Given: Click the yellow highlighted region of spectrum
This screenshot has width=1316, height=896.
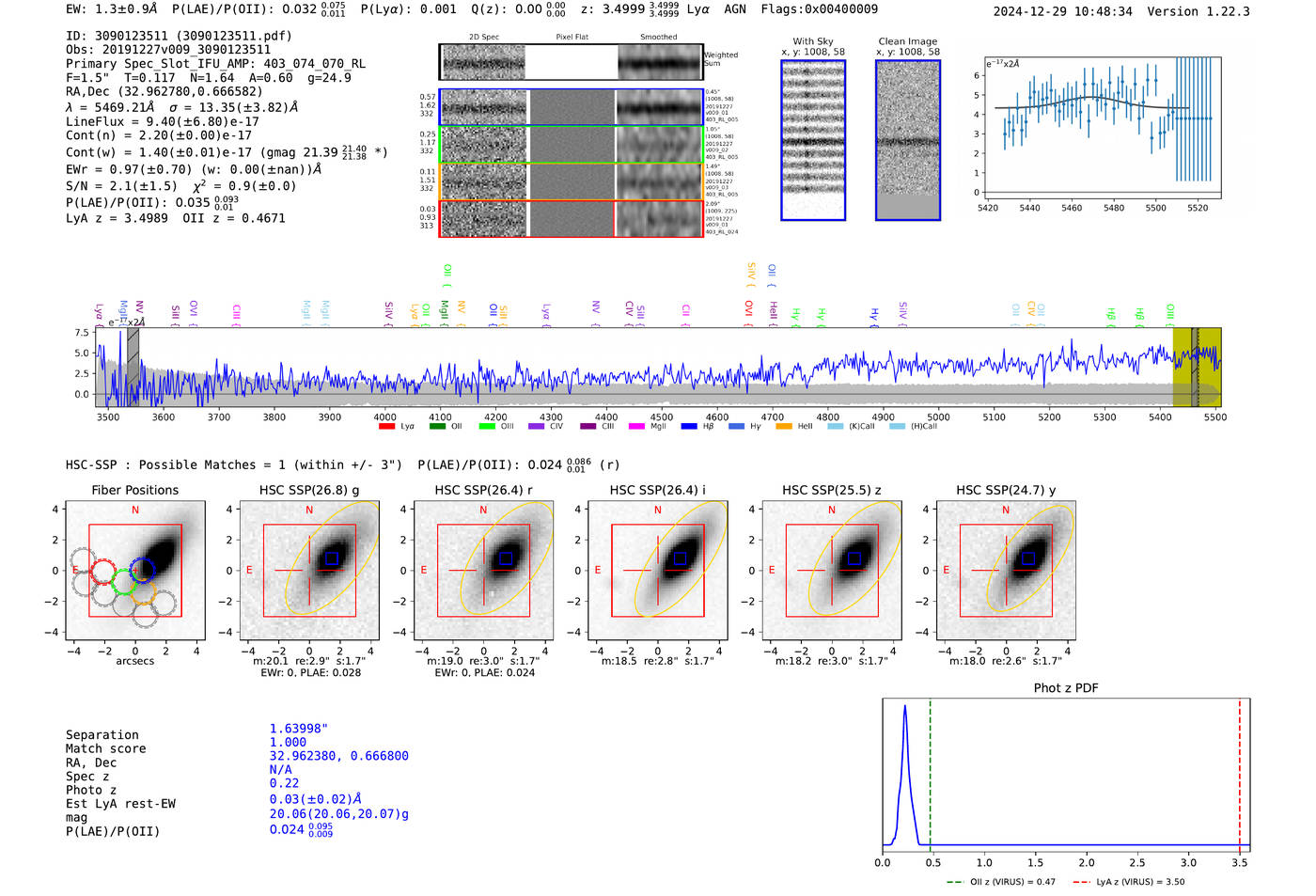Looking at the screenshot, I should point(1197,368).
